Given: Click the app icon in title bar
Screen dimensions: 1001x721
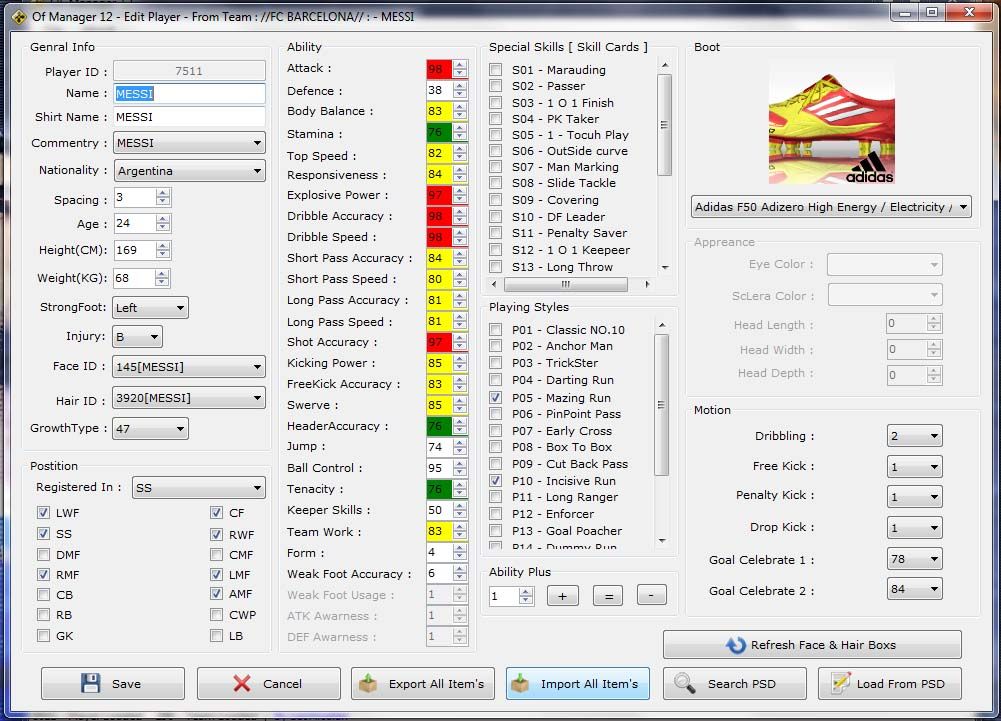Looking at the screenshot, I should pyautogui.click(x=17, y=16).
